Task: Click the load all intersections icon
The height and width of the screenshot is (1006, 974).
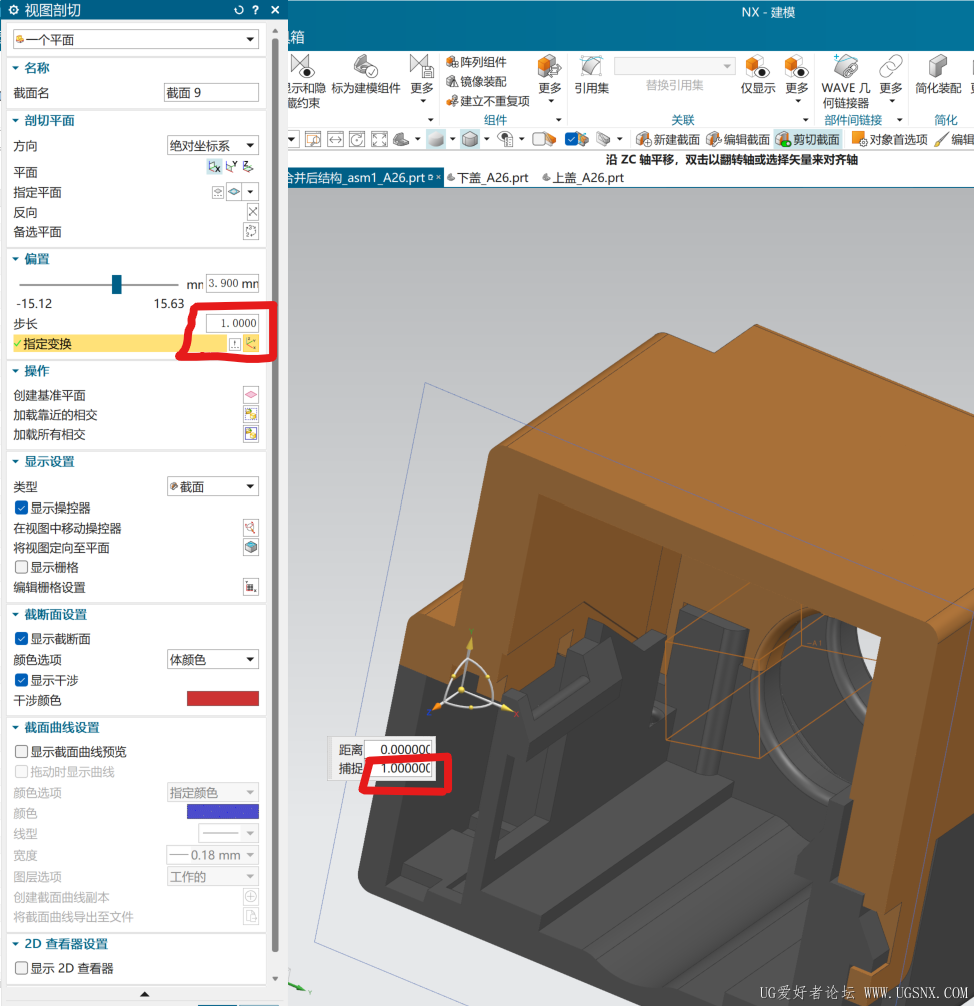Action: pos(251,434)
